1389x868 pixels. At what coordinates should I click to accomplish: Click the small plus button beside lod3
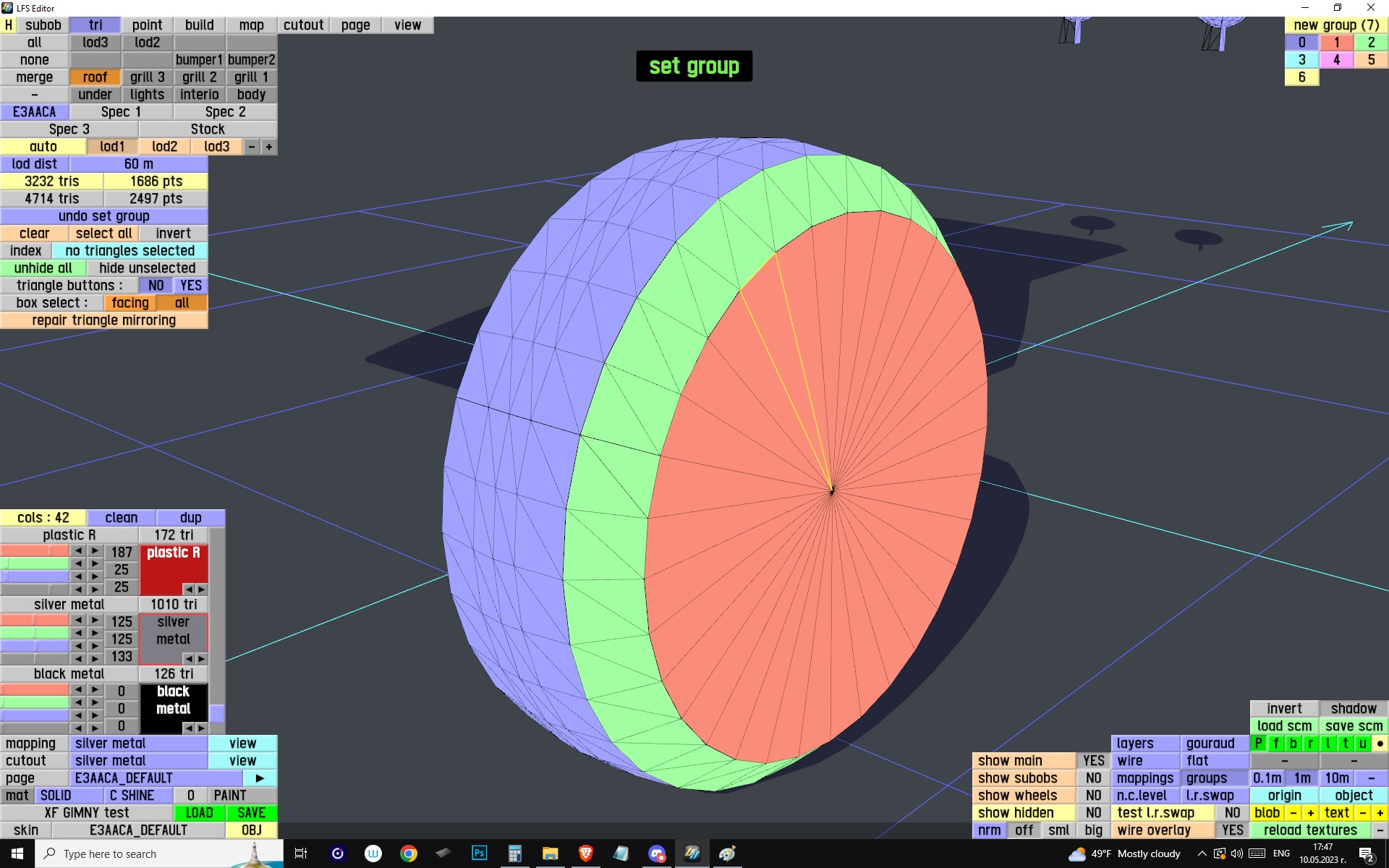coord(268,147)
